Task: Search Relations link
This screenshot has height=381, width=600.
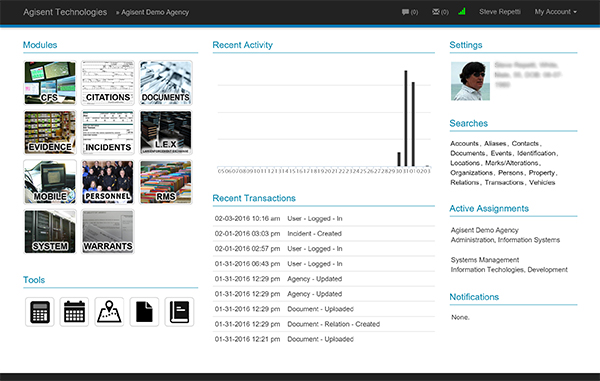Action: pyautogui.click(x=465, y=182)
